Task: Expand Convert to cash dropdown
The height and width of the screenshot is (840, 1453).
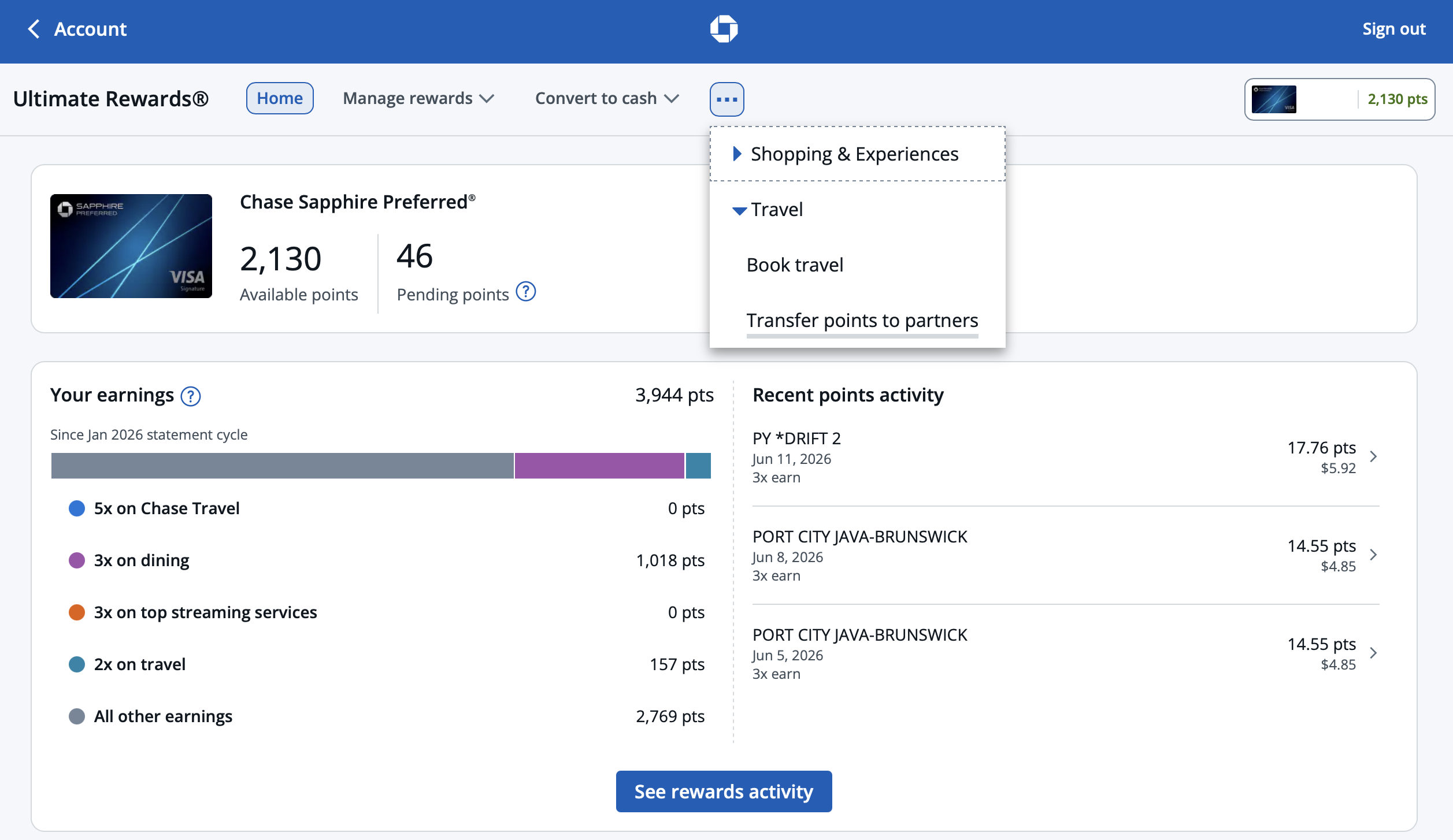Action: (607, 98)
